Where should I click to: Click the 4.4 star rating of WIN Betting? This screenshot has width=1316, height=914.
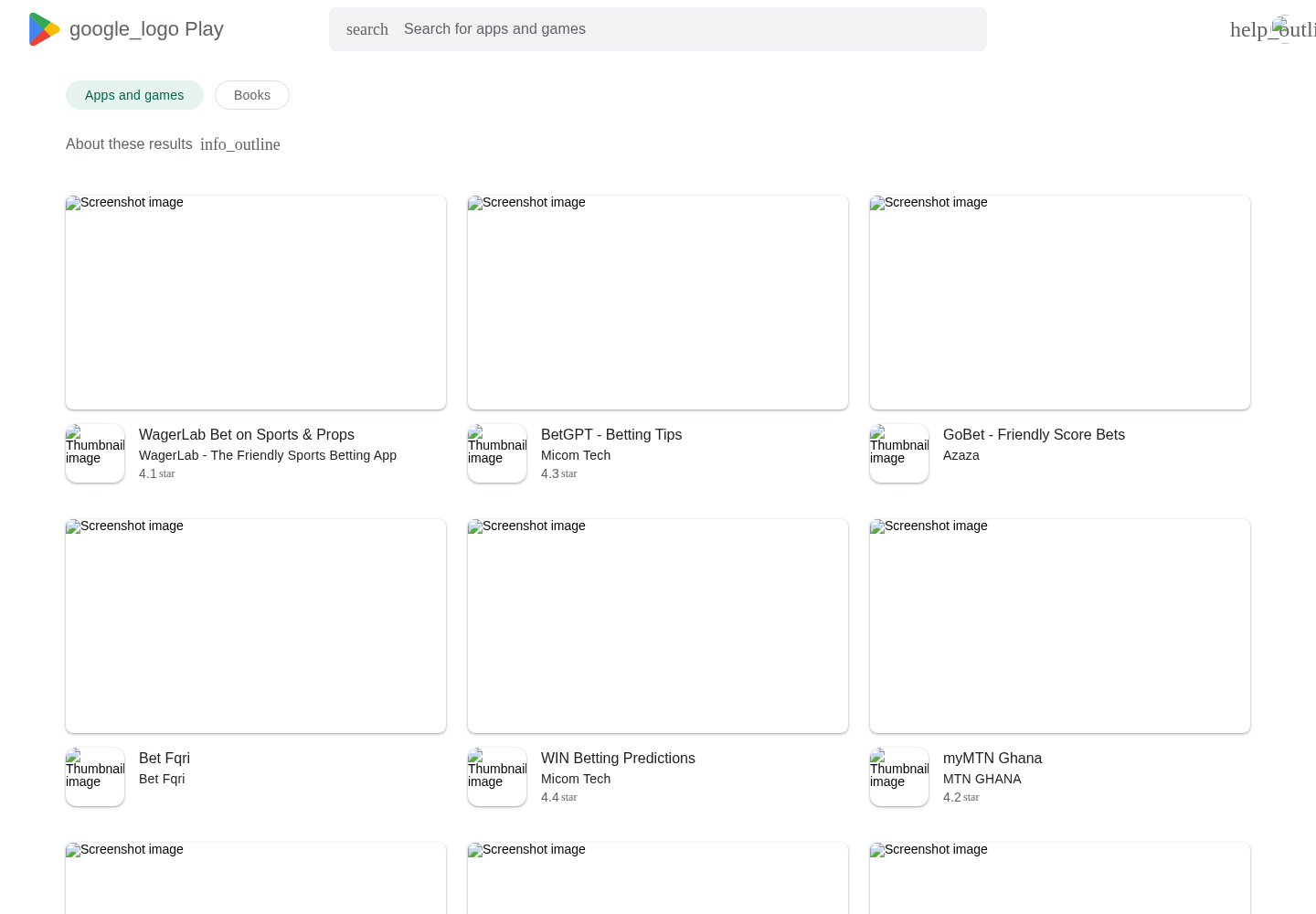[x=559, y=797]
